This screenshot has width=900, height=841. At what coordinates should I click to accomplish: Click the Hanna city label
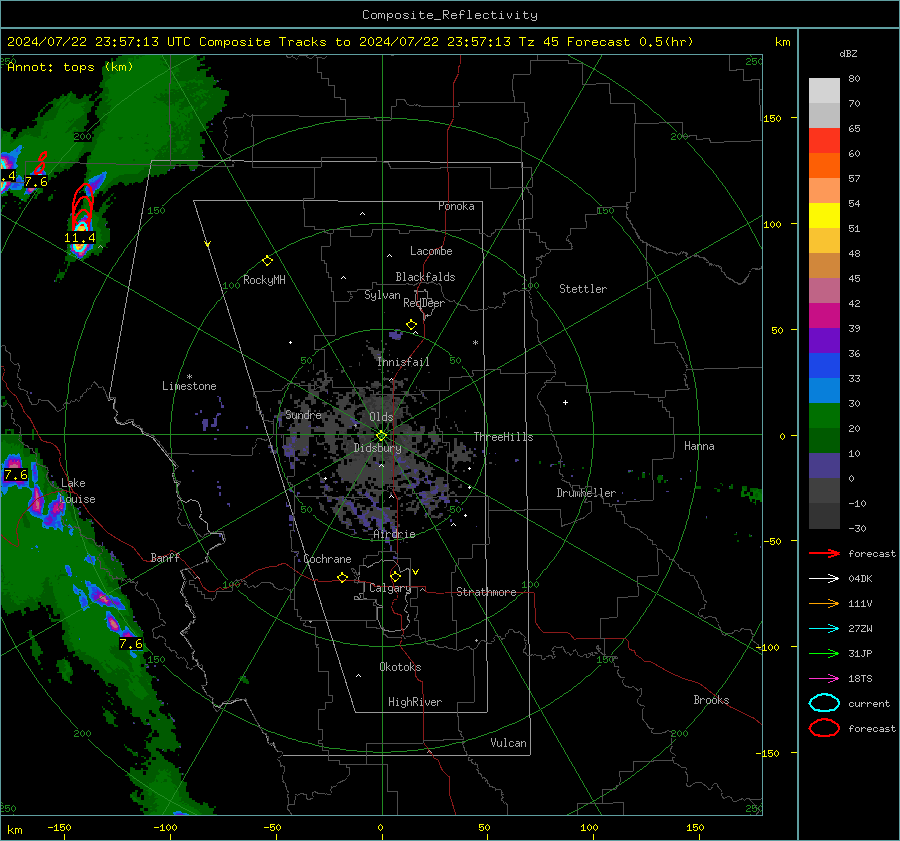coord(699,446)
